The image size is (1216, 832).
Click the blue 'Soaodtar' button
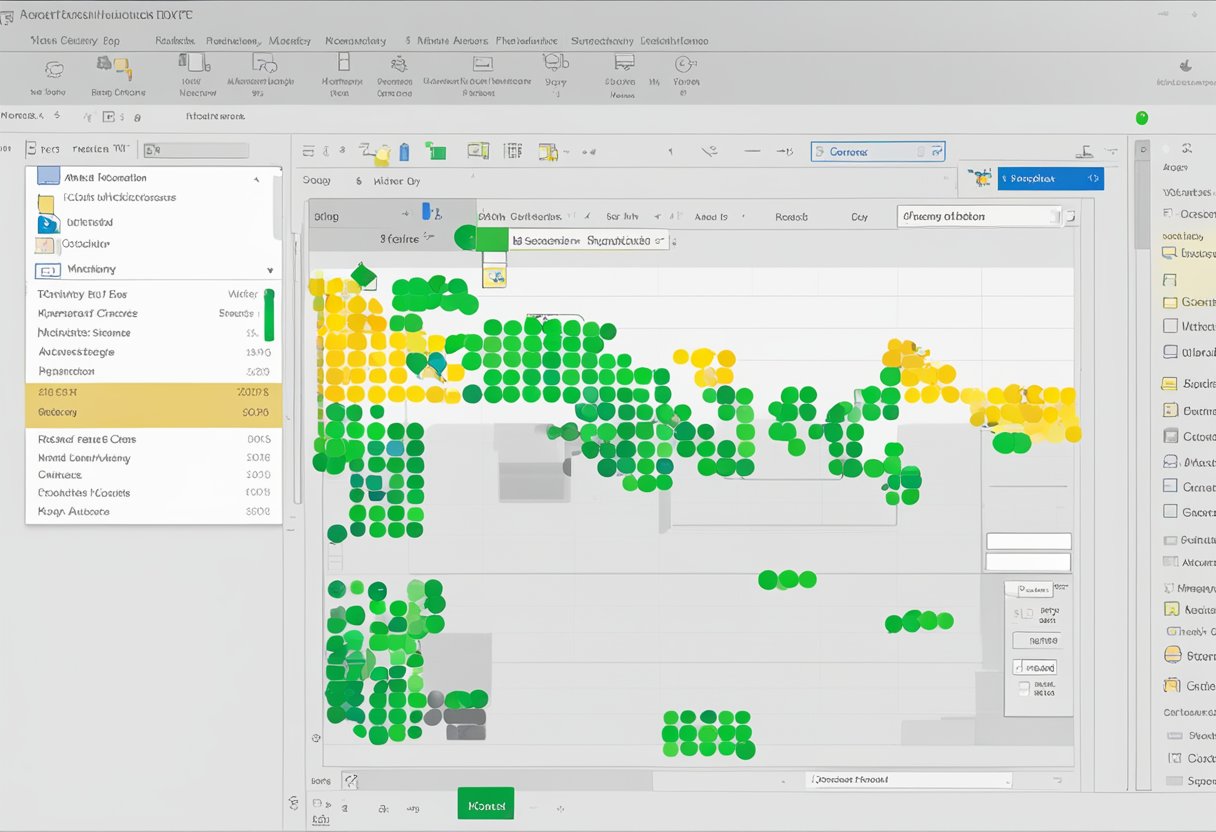pos(1049,179)
